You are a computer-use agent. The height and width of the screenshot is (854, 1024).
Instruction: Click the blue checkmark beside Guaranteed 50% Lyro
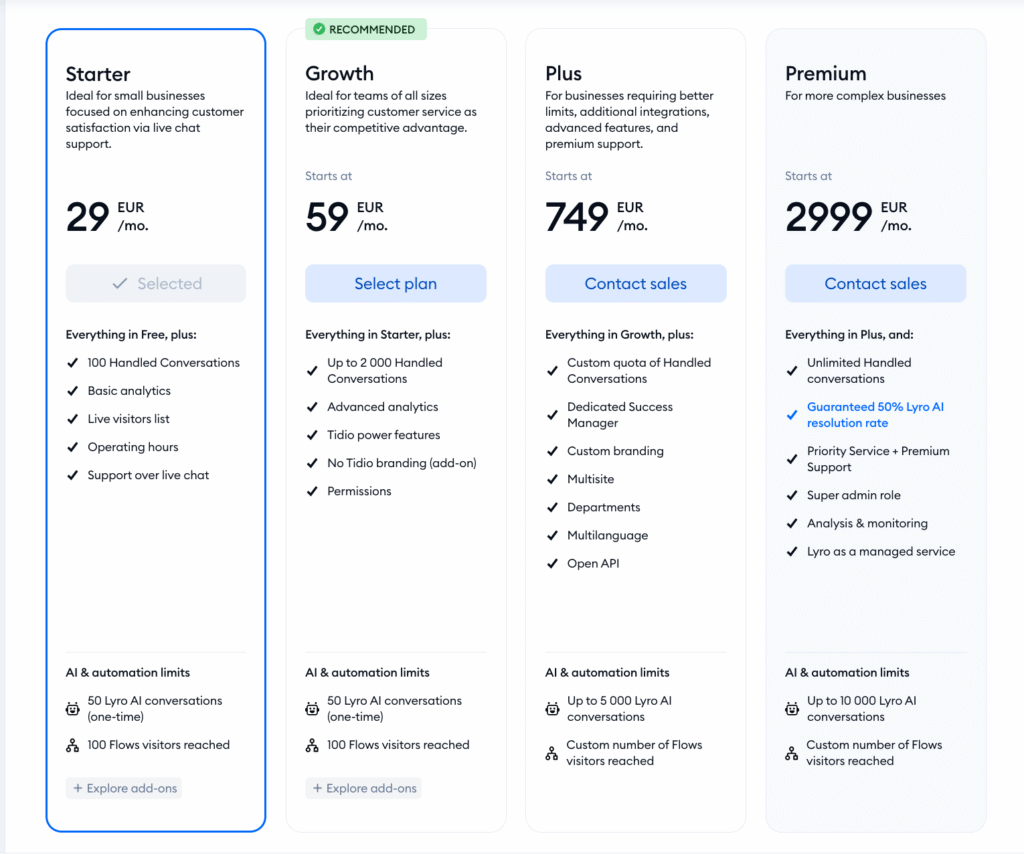click(x=792, y=415)
